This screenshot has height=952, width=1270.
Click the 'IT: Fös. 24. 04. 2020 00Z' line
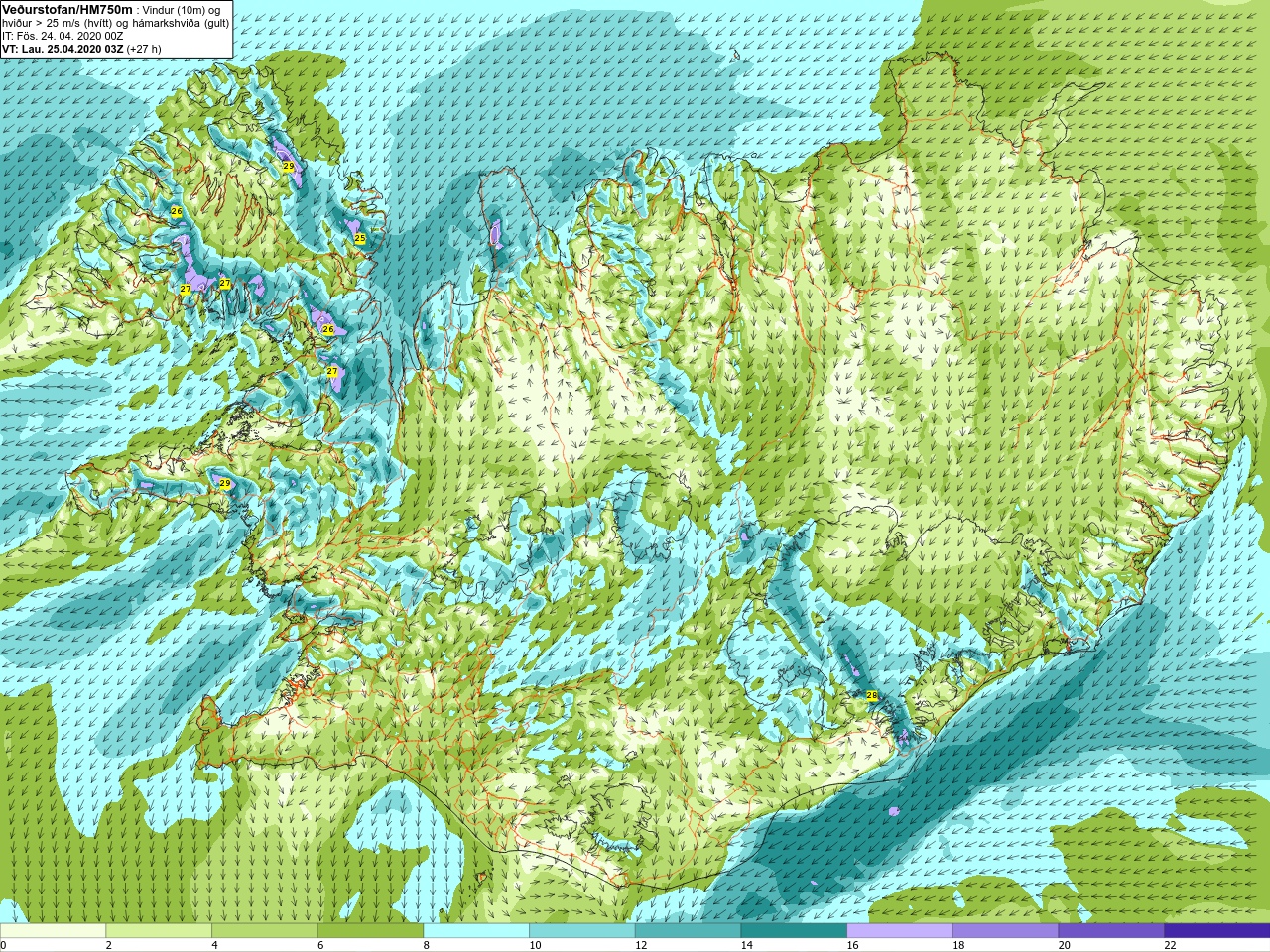pyautogui.click(x=63, y=36)
